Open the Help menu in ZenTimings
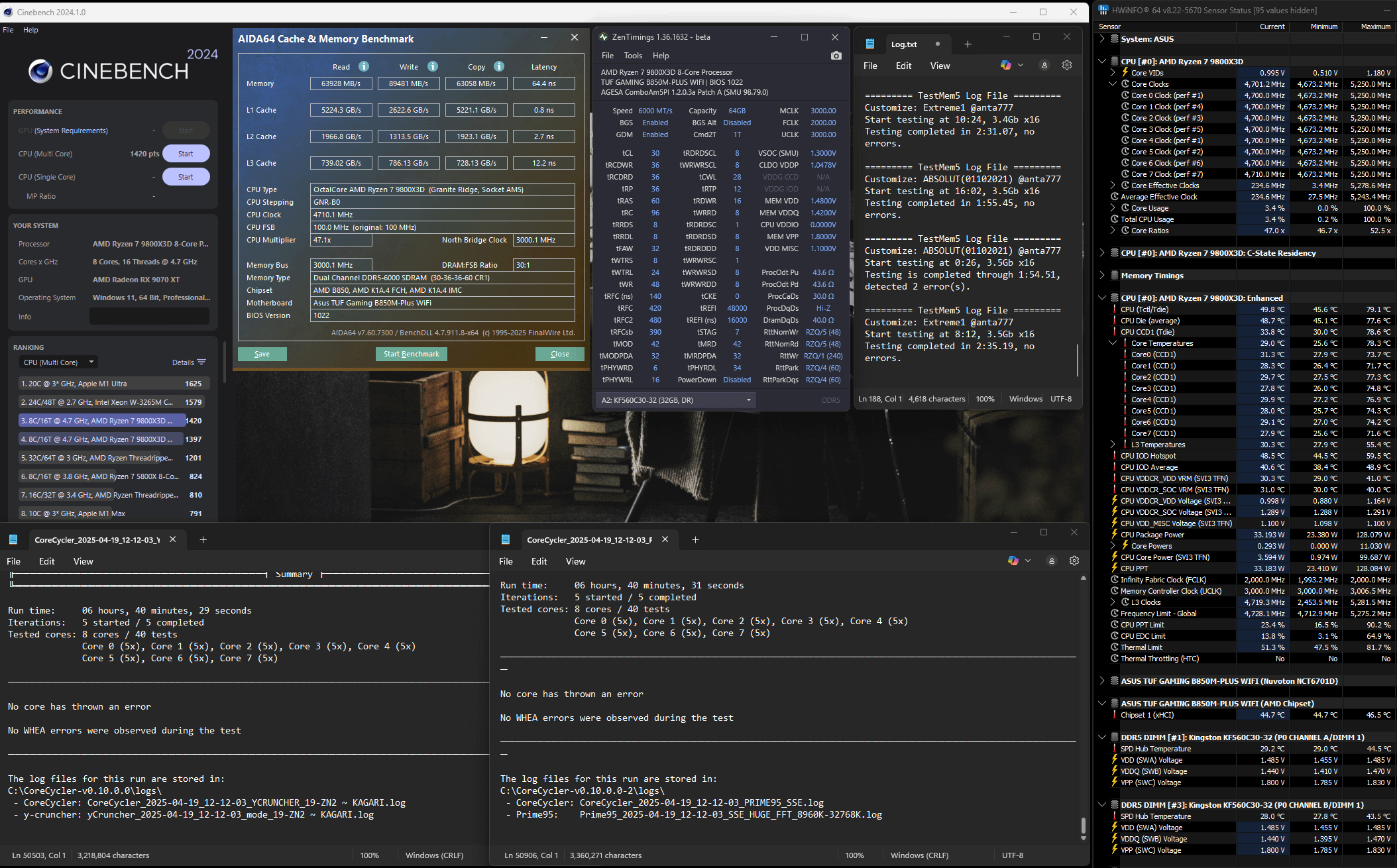This screenshot has height=868, width=1397. point(661,56)
